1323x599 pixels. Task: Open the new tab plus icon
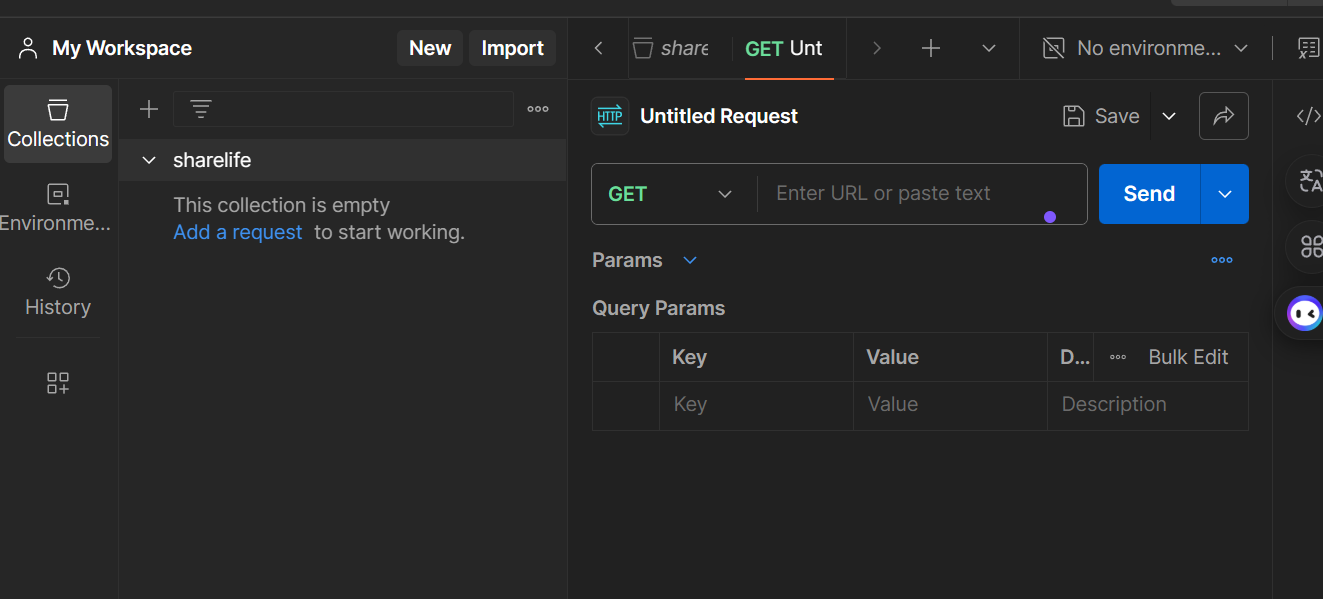[931, 48]
